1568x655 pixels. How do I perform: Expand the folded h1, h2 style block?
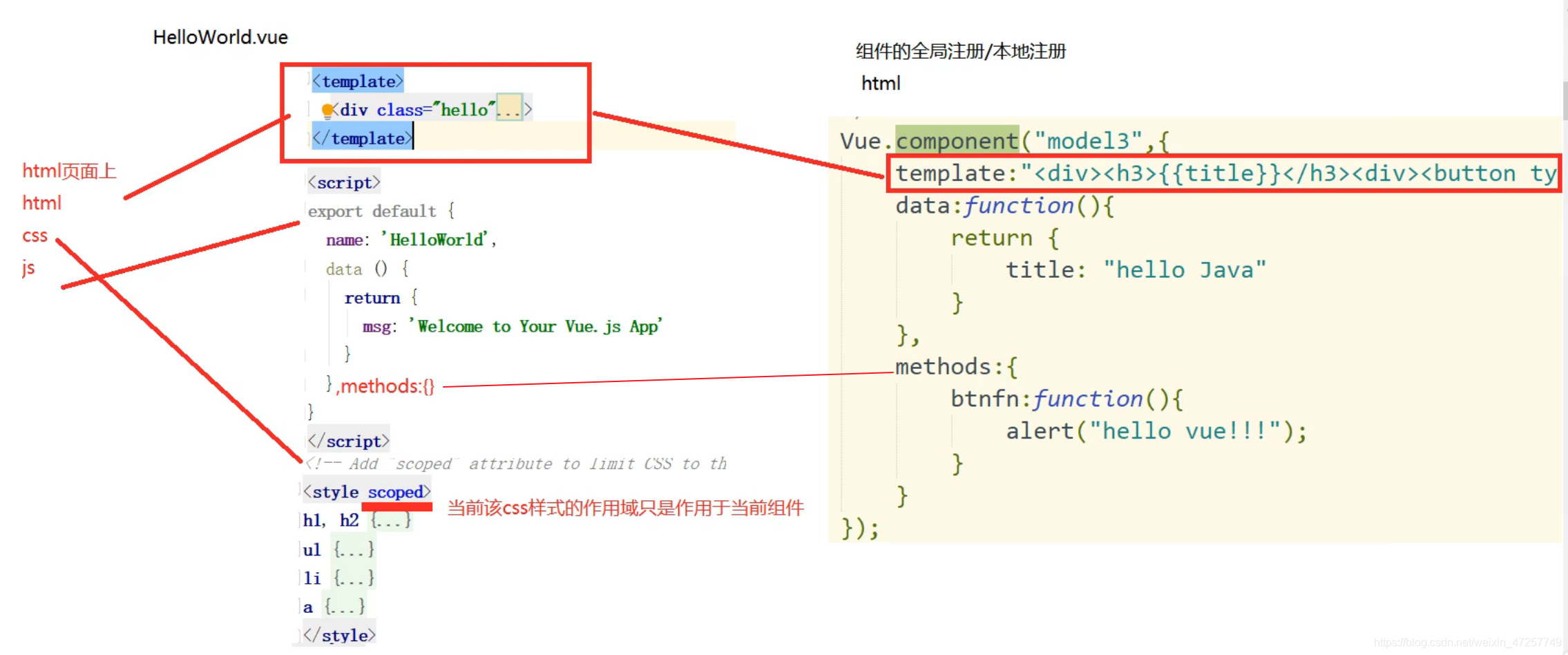click(391, 520)
